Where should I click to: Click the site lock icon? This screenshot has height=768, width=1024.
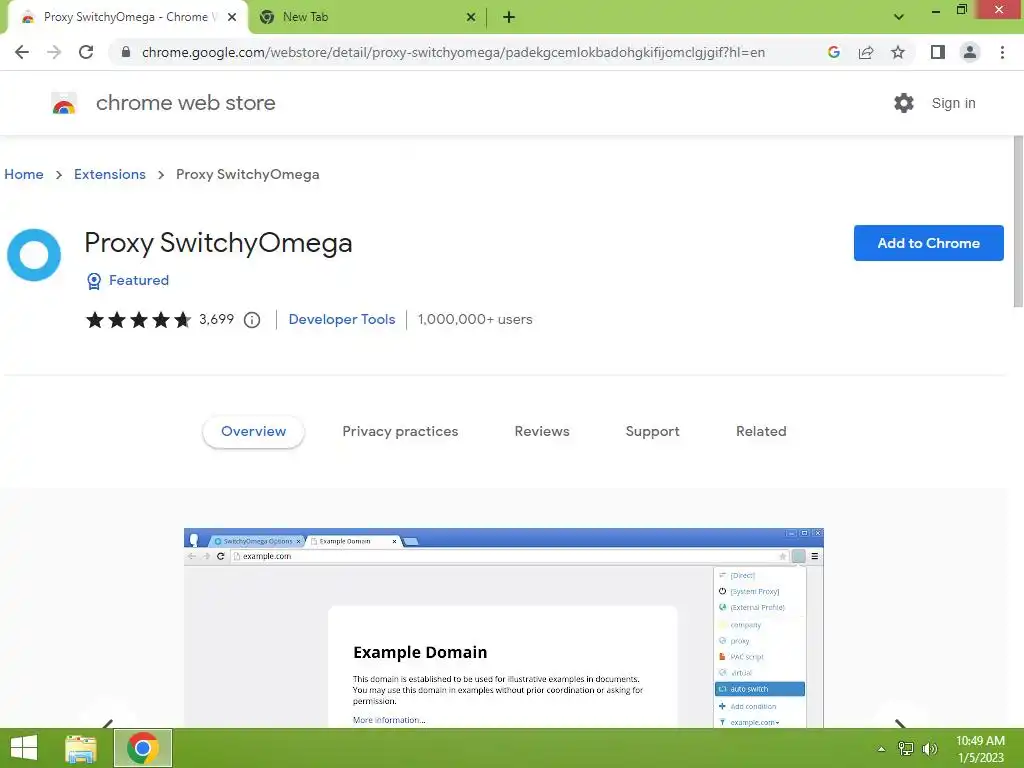point(126,52)
